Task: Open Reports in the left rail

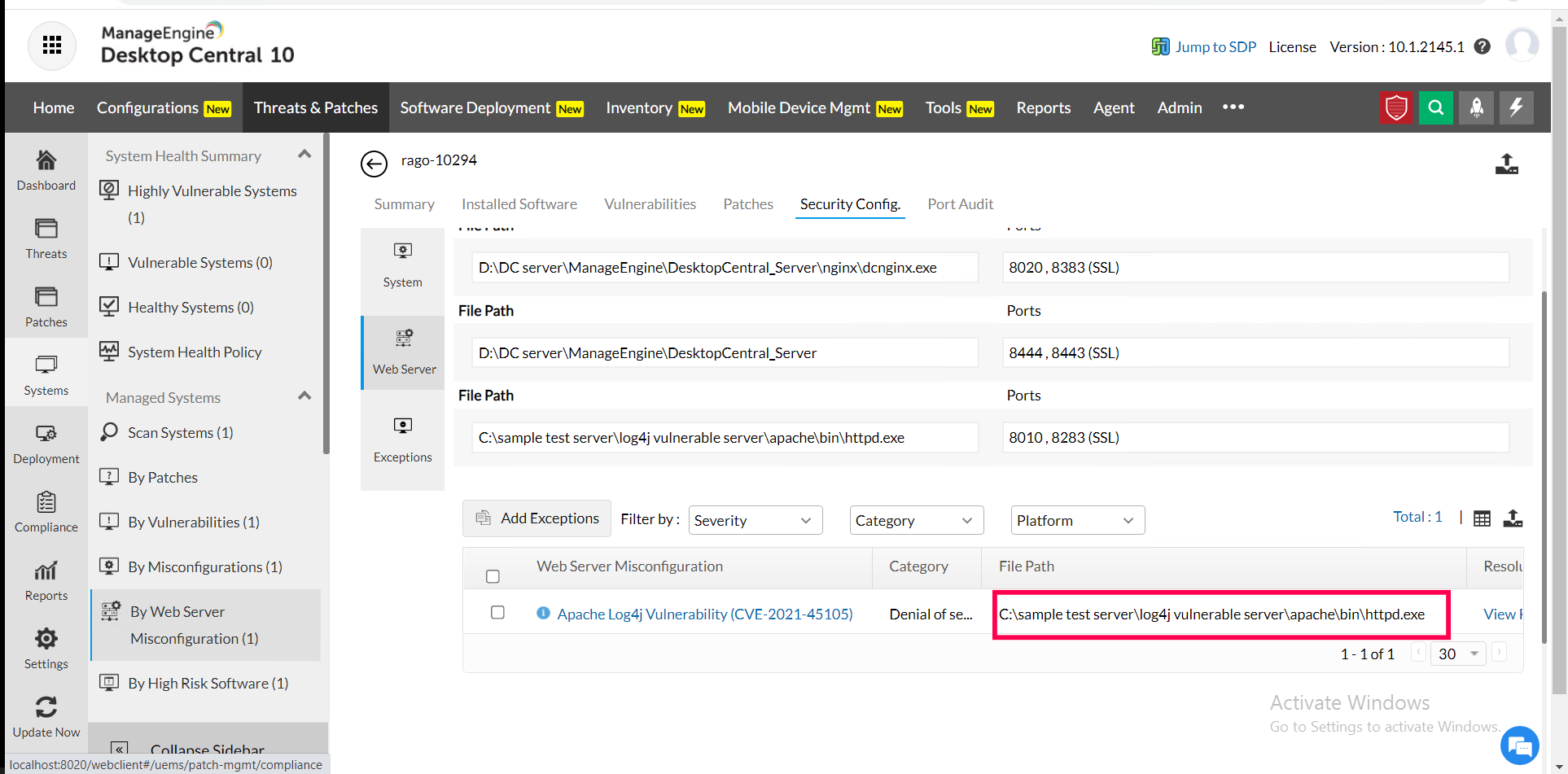Action: coord(46,580)
